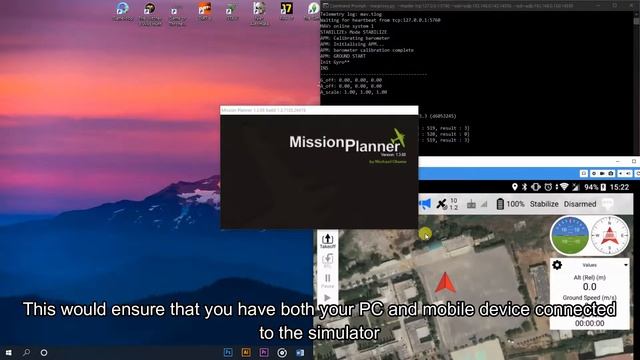This screenshot has height=360, width=640.
Task: Tap the Alt (Rel) value 0.0
Action: (589, 287)
